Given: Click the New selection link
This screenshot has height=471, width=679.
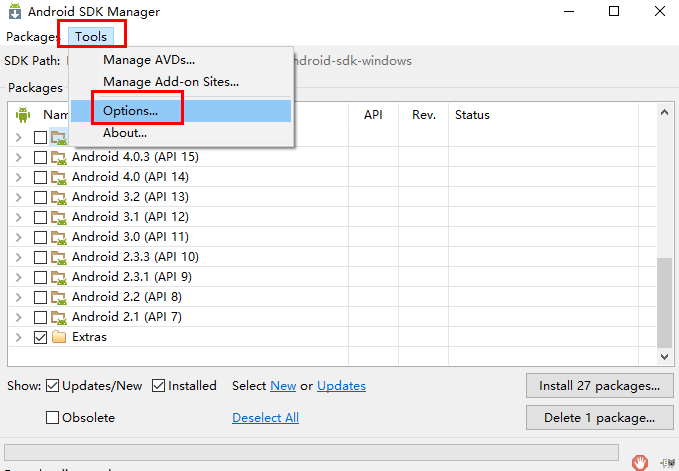Looking at the screenshot, I should tap(283, 386).
